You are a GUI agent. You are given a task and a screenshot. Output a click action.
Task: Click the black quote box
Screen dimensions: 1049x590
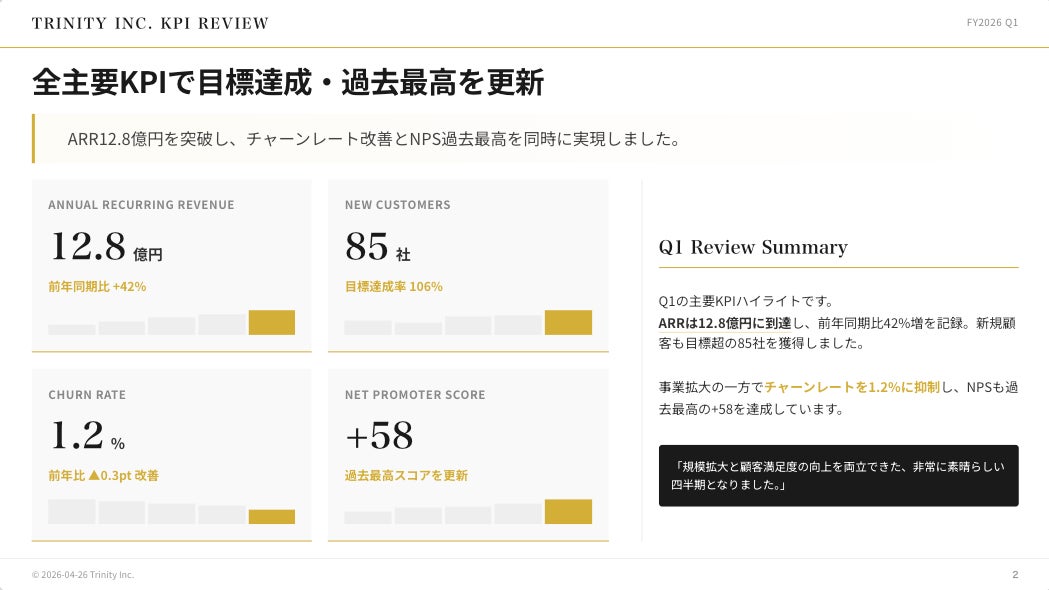838,475
